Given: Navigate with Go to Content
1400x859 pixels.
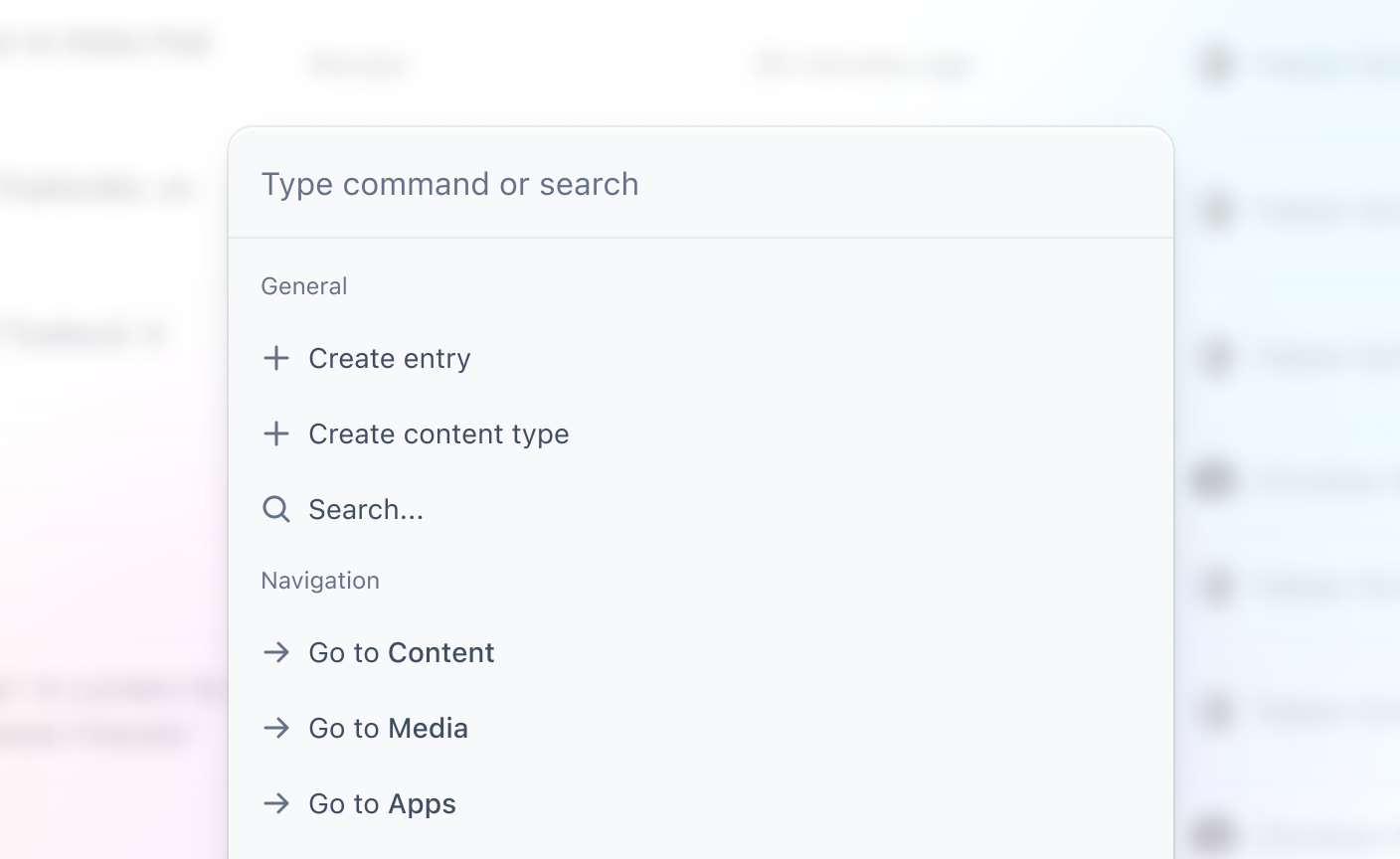Looking at the screenshot, I should [401, 652].
